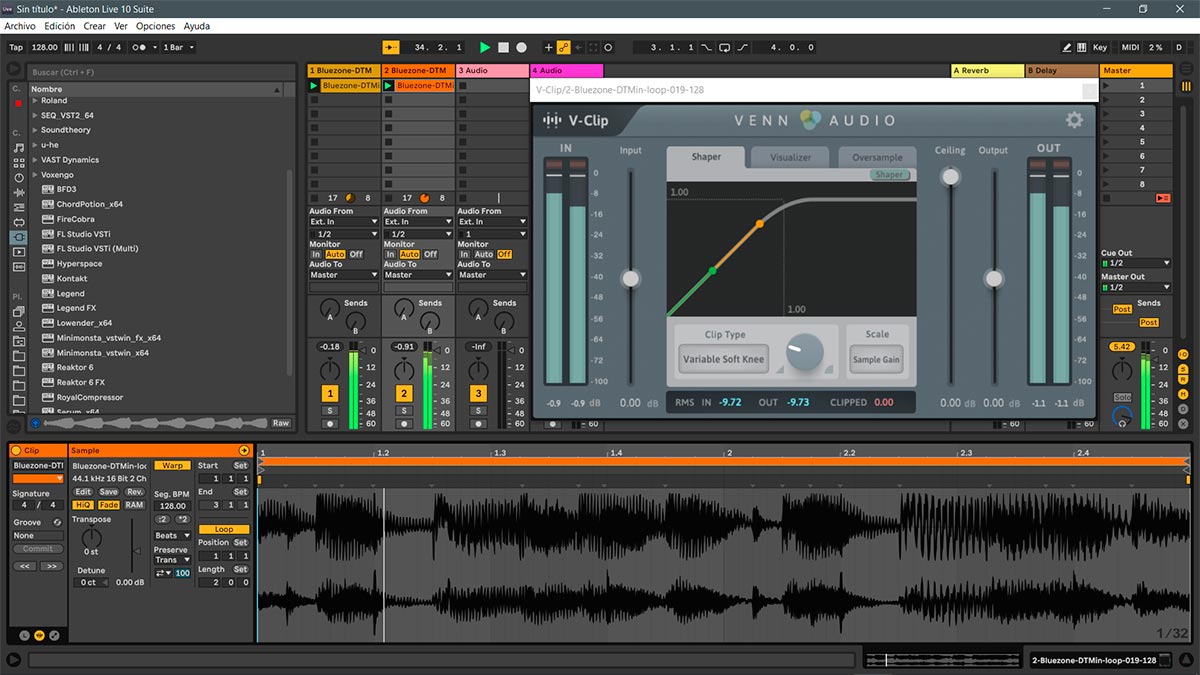Set track 2 Monitor to Off
Viewport: 1200px width, 675px height.
point(430,254)
